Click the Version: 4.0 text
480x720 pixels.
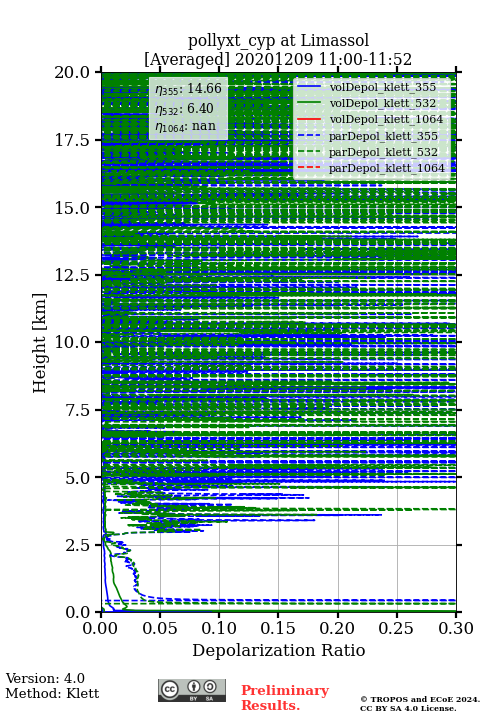(x=45, y=678)
